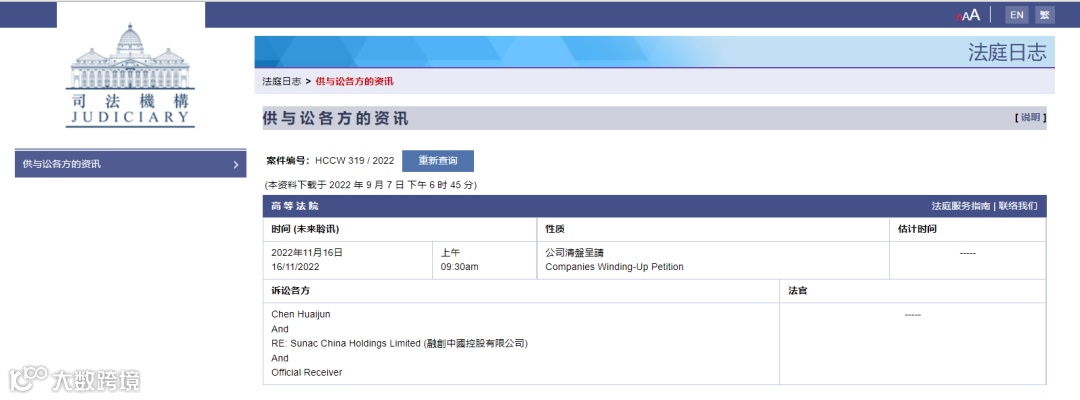Click the time 09:30am
This screenshot has width=1080, height=400.
coord(459,266)
